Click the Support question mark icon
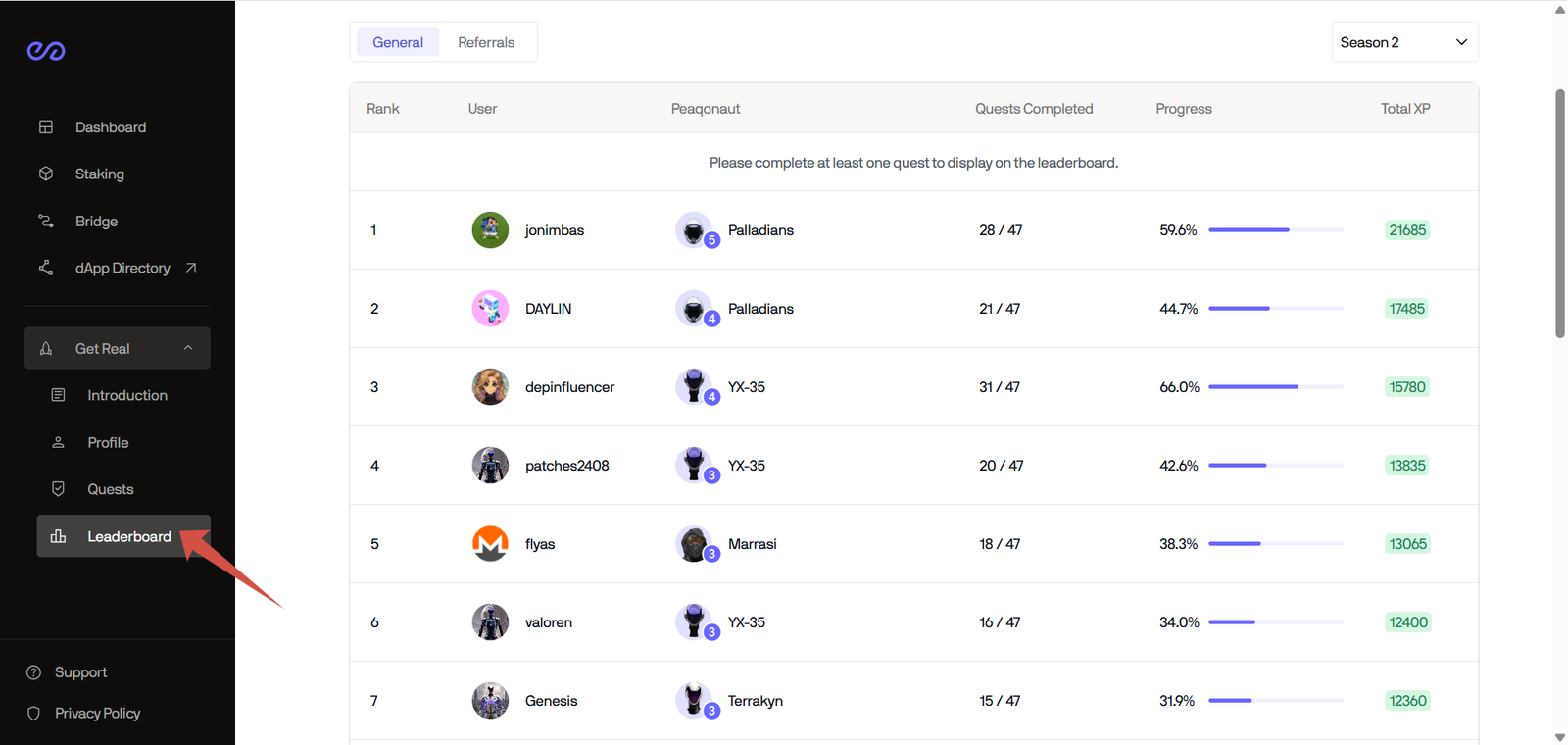This screenshot has width=1568, height=745. coord(34,672)
